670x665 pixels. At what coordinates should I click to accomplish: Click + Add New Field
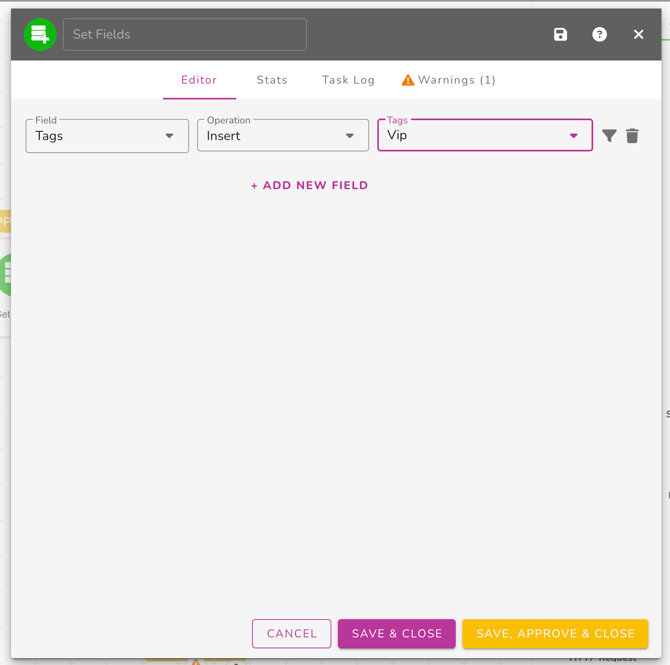point(309,185)
